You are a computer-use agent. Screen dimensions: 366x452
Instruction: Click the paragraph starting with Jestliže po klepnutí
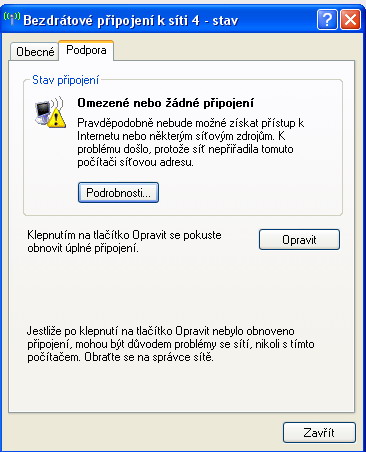tap(171, 344)
